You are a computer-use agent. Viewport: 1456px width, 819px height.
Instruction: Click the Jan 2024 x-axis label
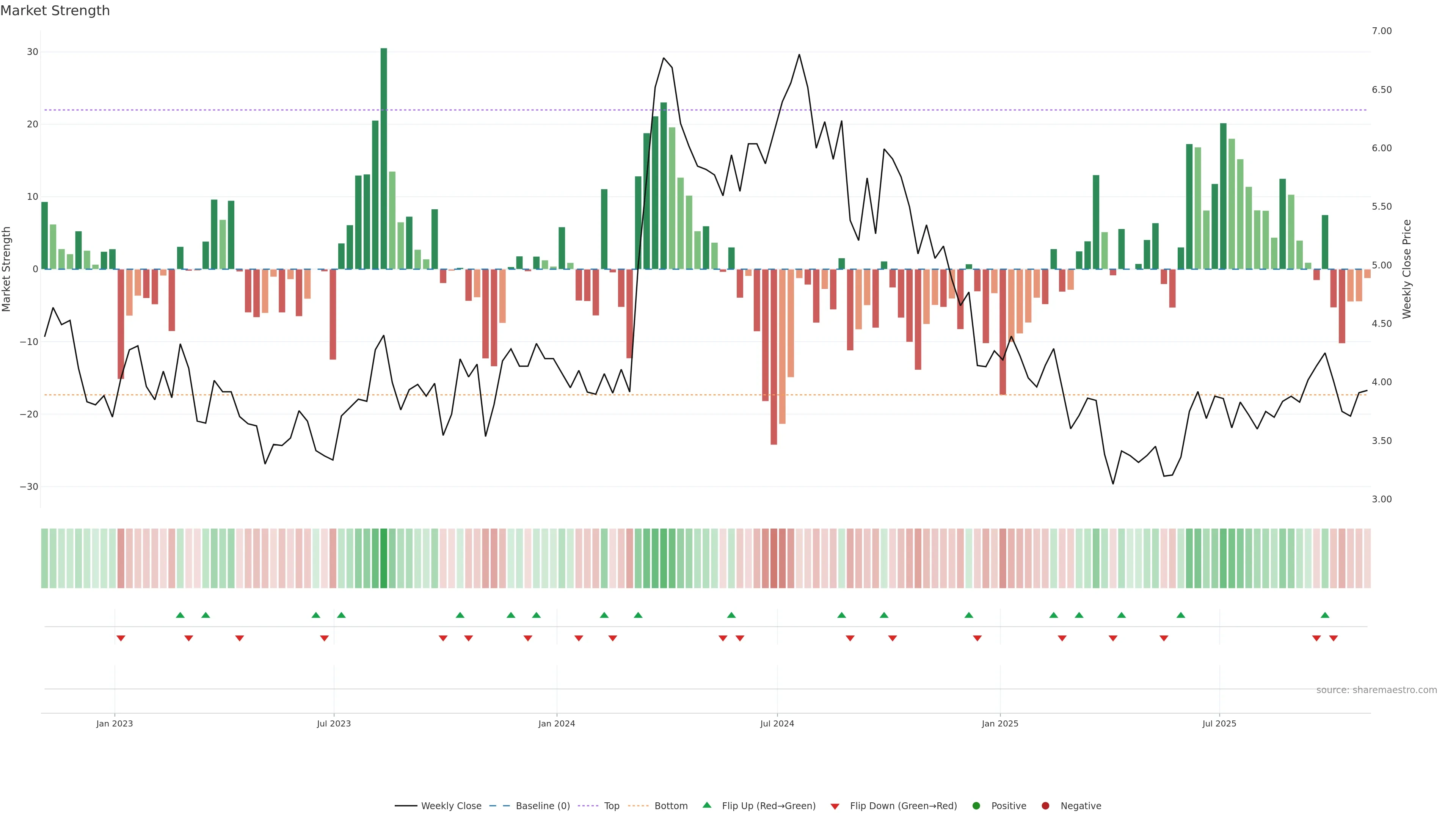pyautogui.click(x=556, y=723)
